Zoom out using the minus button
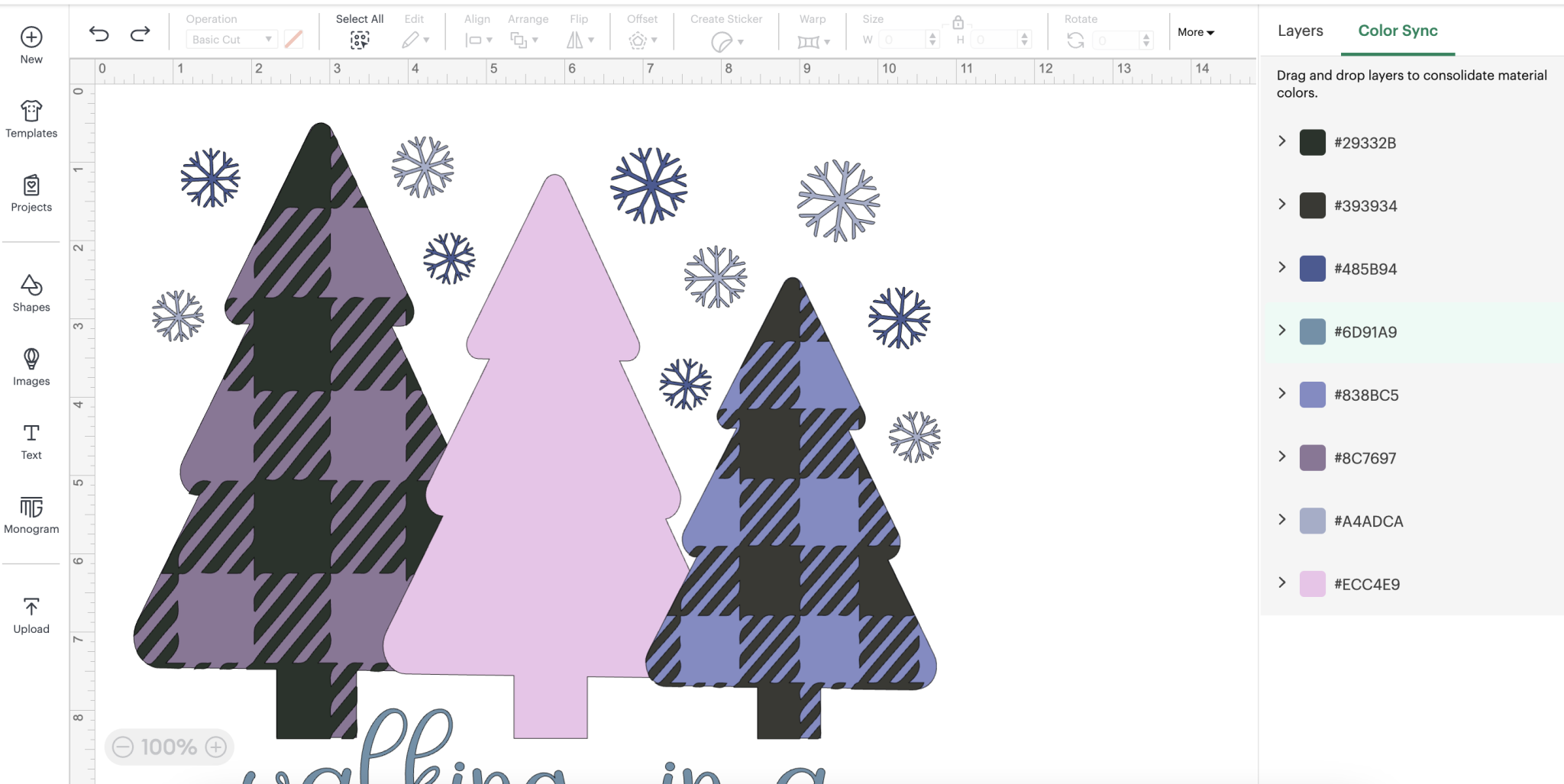Image resolution: width=1564 pixels, height=784 pixels. click(x=124, y=747)
